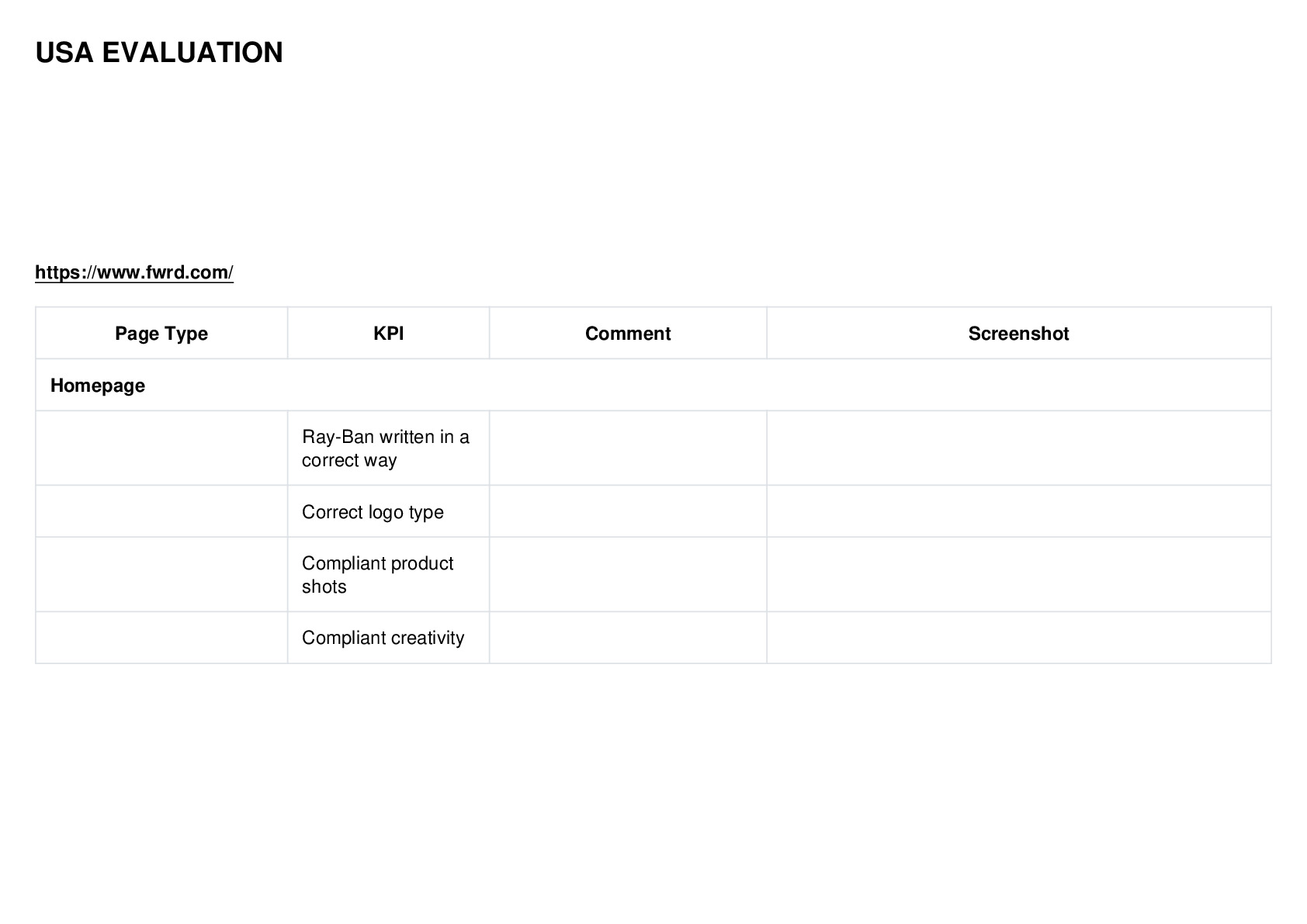Click the empty Screenshot cell for Correct logo type
The image size is (1307, 924).
click(x=1019, y=511)
